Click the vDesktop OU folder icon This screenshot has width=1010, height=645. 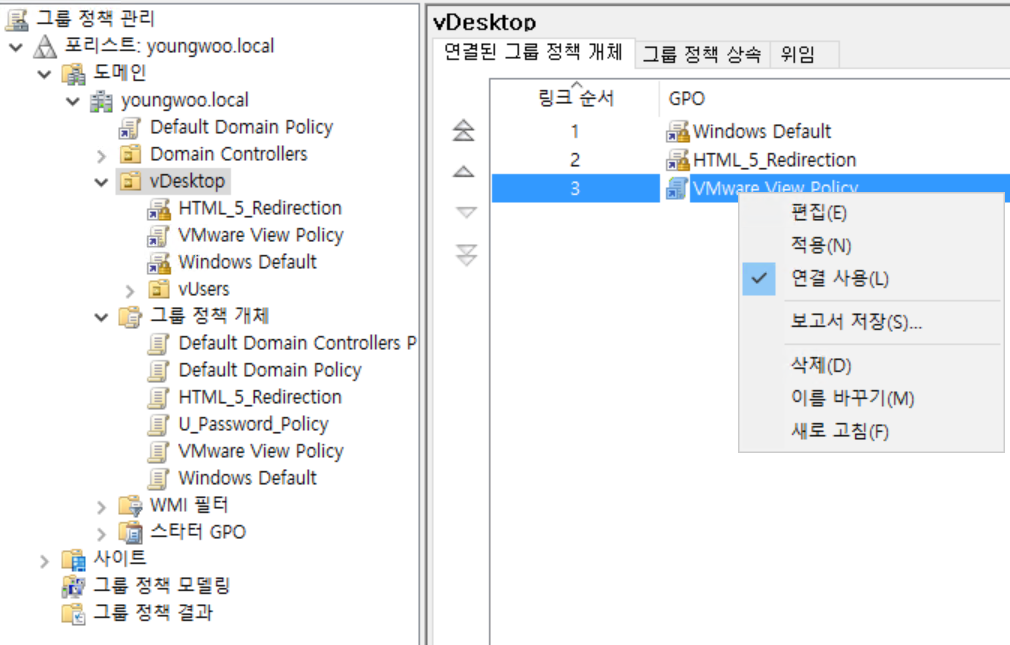129,182
